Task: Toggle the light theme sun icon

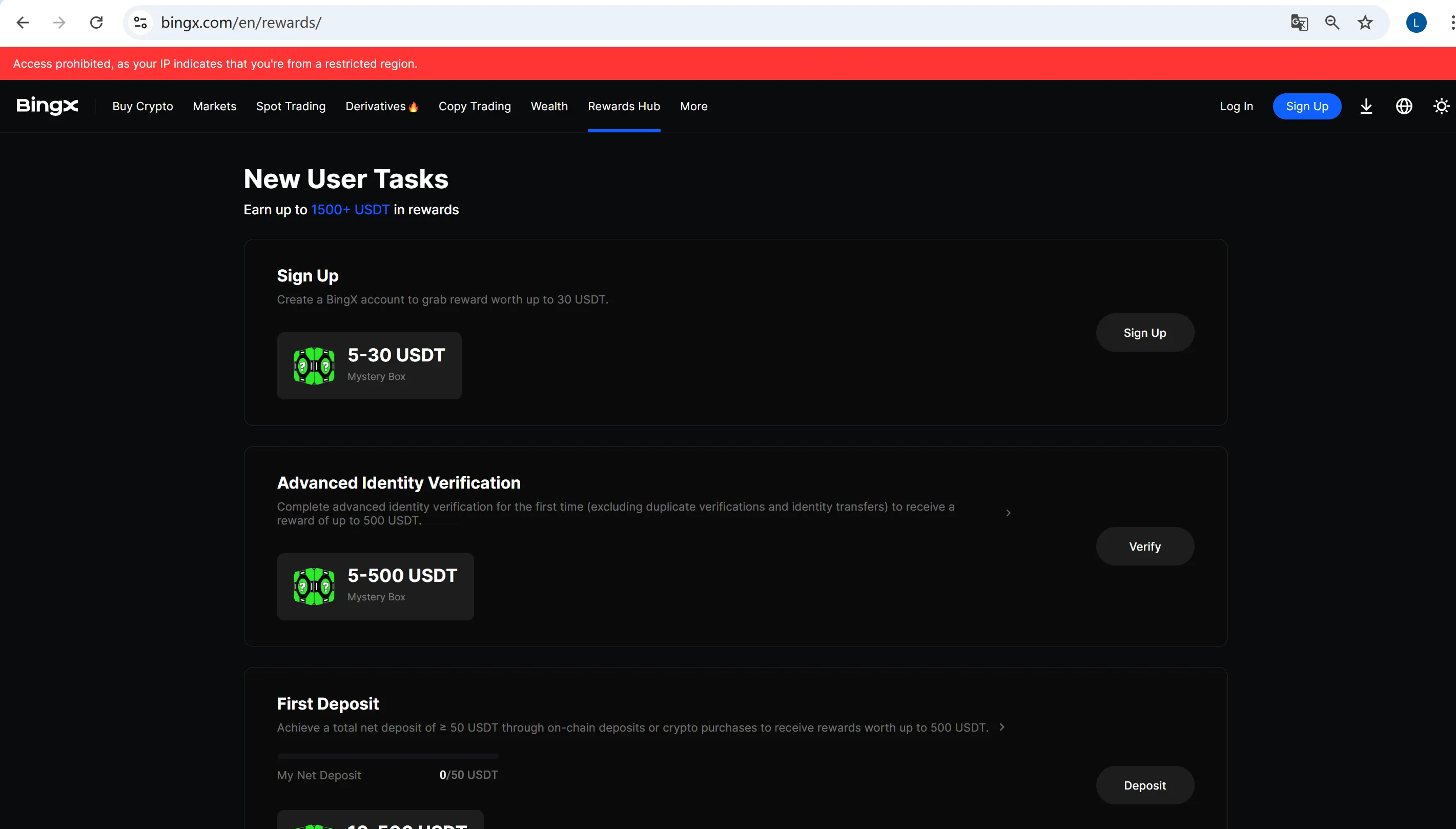Action: click(x=1441, y=107)
